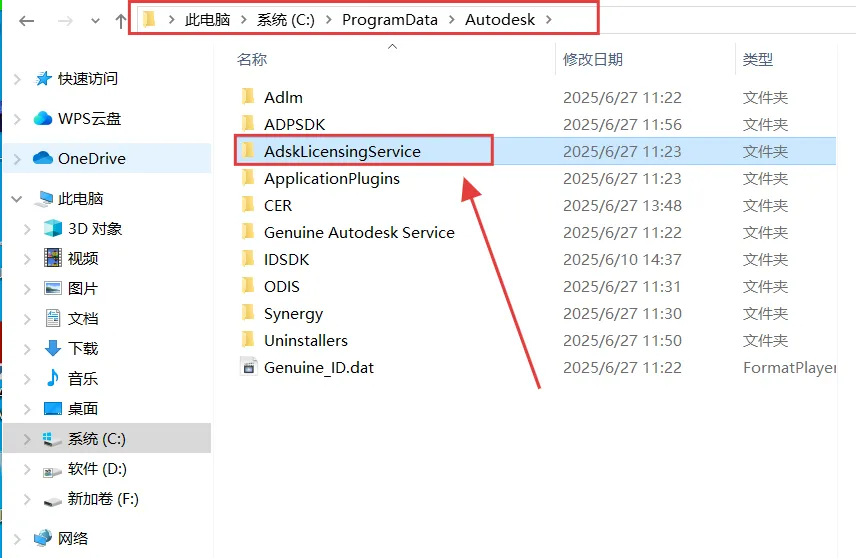Select the CER folder icon
The width and height of the screenshot is (856, 558).
(x=248, y=204)
